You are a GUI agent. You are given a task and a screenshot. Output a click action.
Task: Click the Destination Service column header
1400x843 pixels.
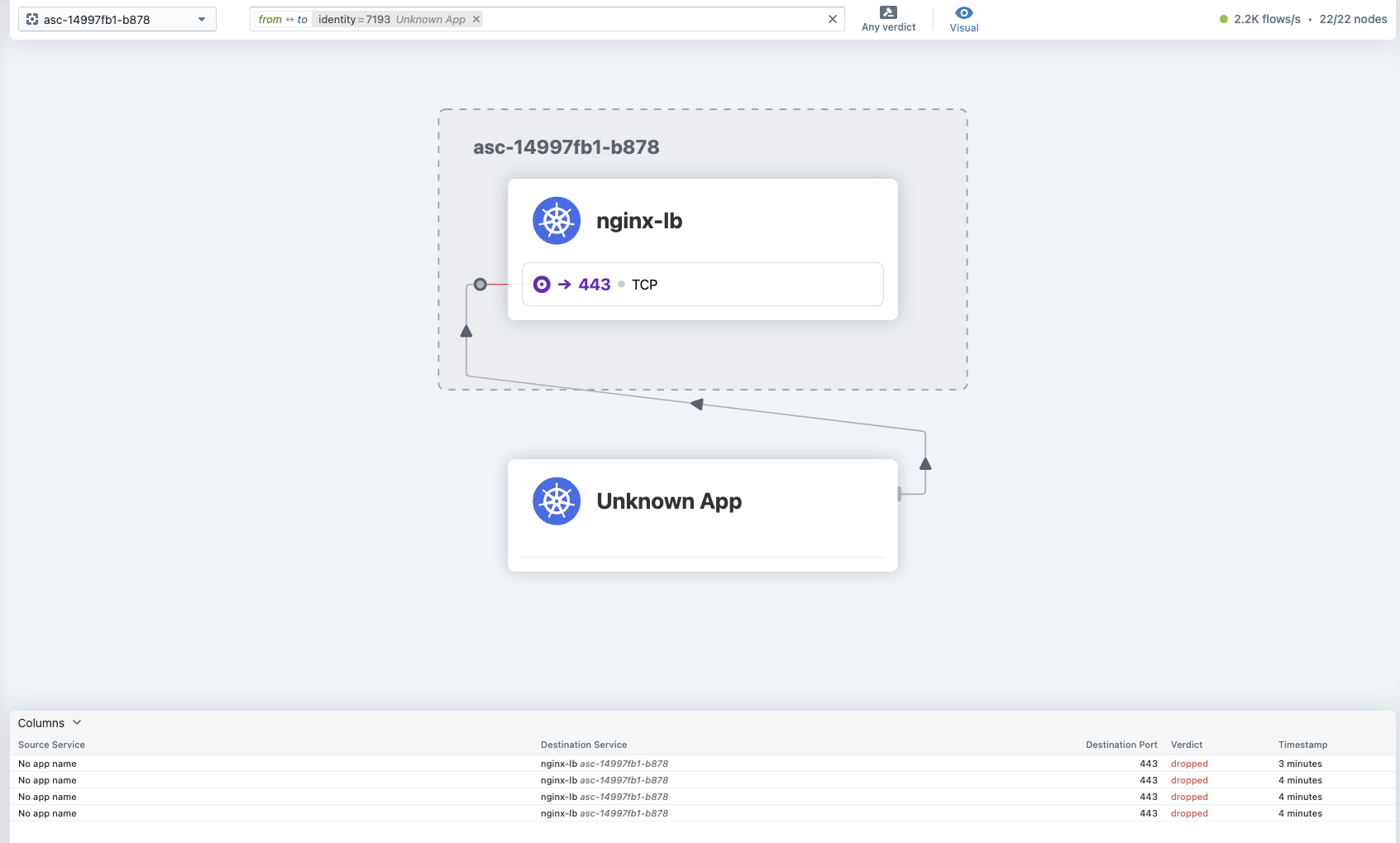tap(584, 745)
